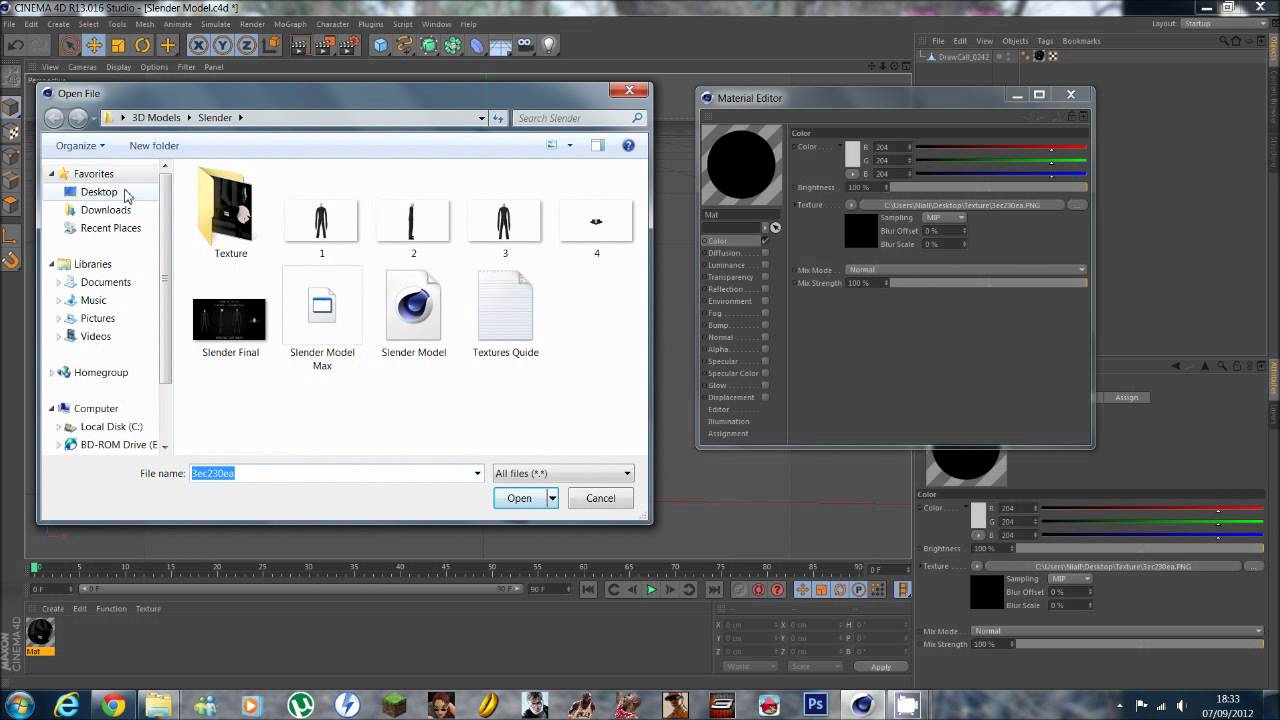The height and width of the screenshot is (720, 1280).
Task: Open the material manager Texture menu
Action: [148, 609]
